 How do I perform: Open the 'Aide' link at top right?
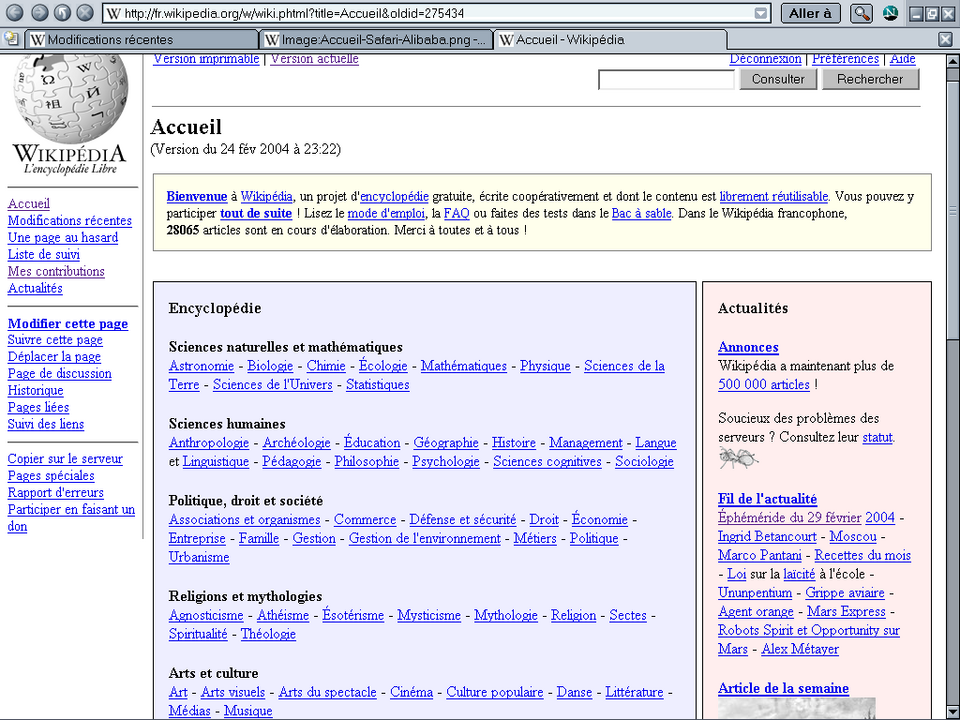tap(902, 59)
